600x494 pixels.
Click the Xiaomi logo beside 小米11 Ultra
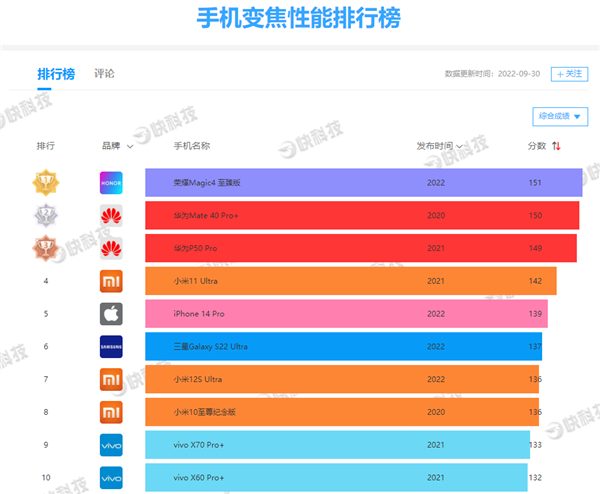(x=111, y=281)
